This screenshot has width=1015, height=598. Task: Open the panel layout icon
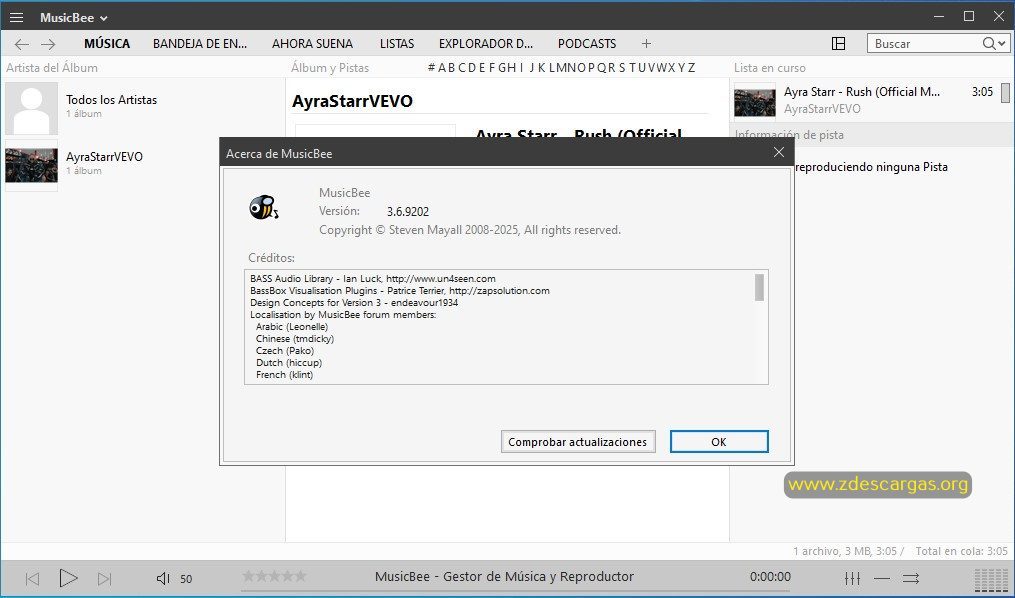pos(838,43)
